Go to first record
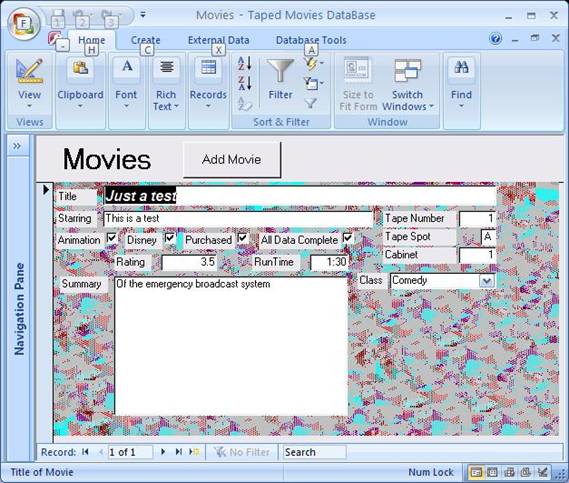 pyautogui.click(x=85, y=452)
